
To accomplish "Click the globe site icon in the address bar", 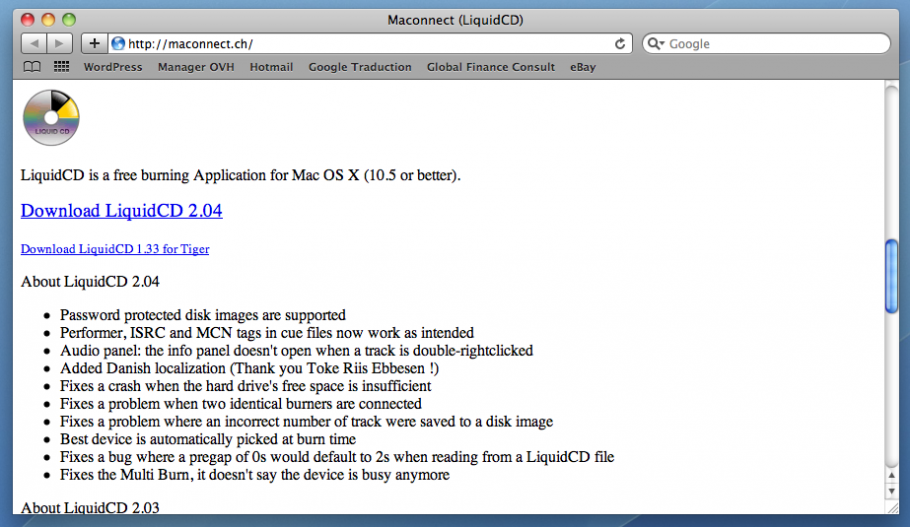I will [x=118, y=44].
